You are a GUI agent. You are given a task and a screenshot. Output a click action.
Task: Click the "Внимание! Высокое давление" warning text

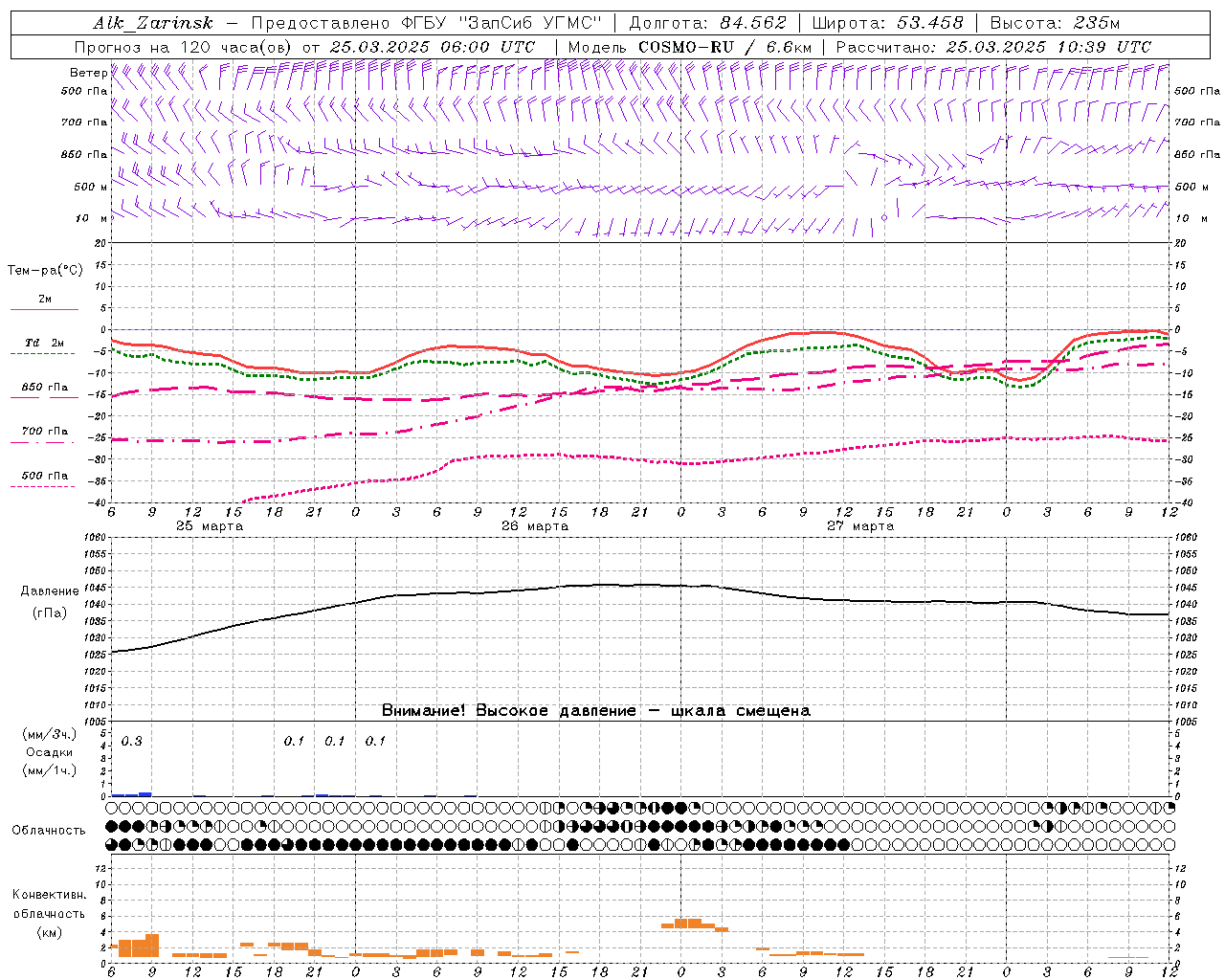[508, 711]
